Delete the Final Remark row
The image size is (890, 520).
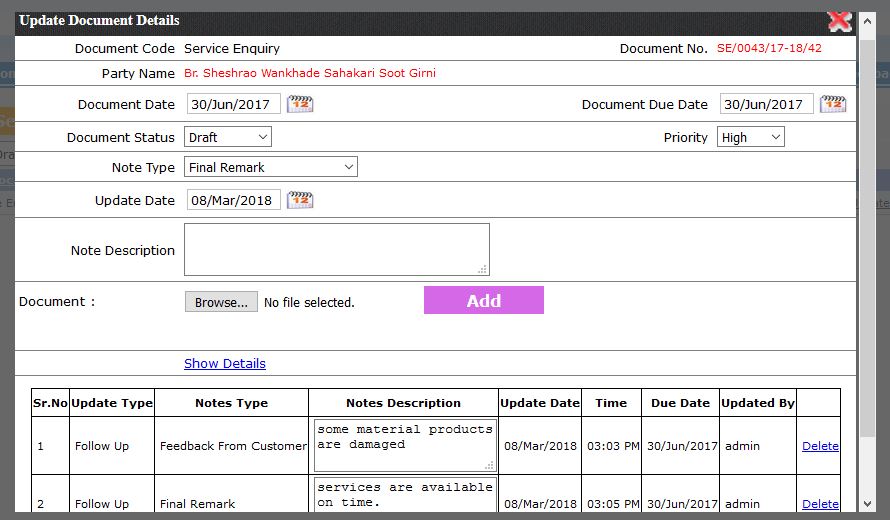[820, 504]
